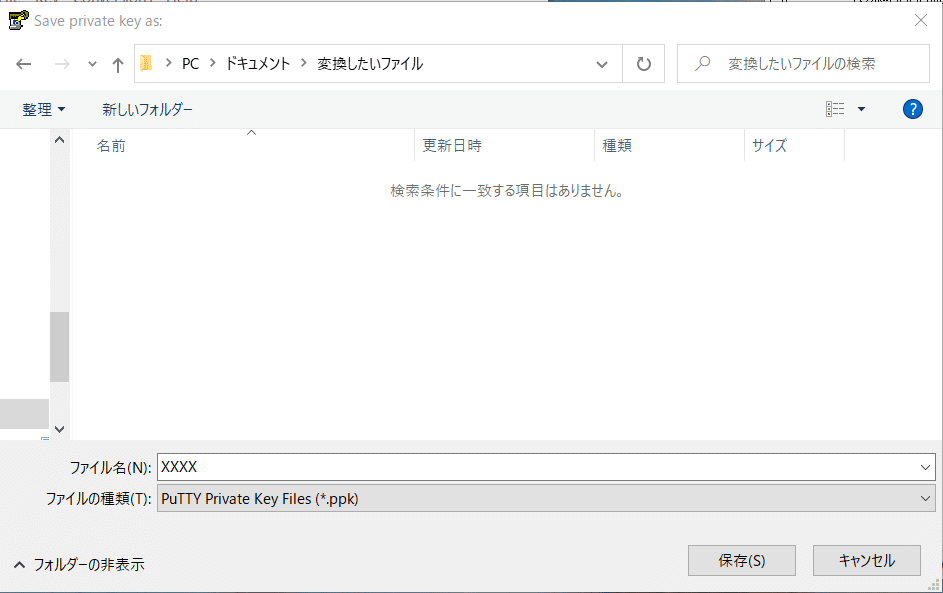Click the up-one-level folder arrow
Viewport: 943px width, 593px height.
coord(117,63)
